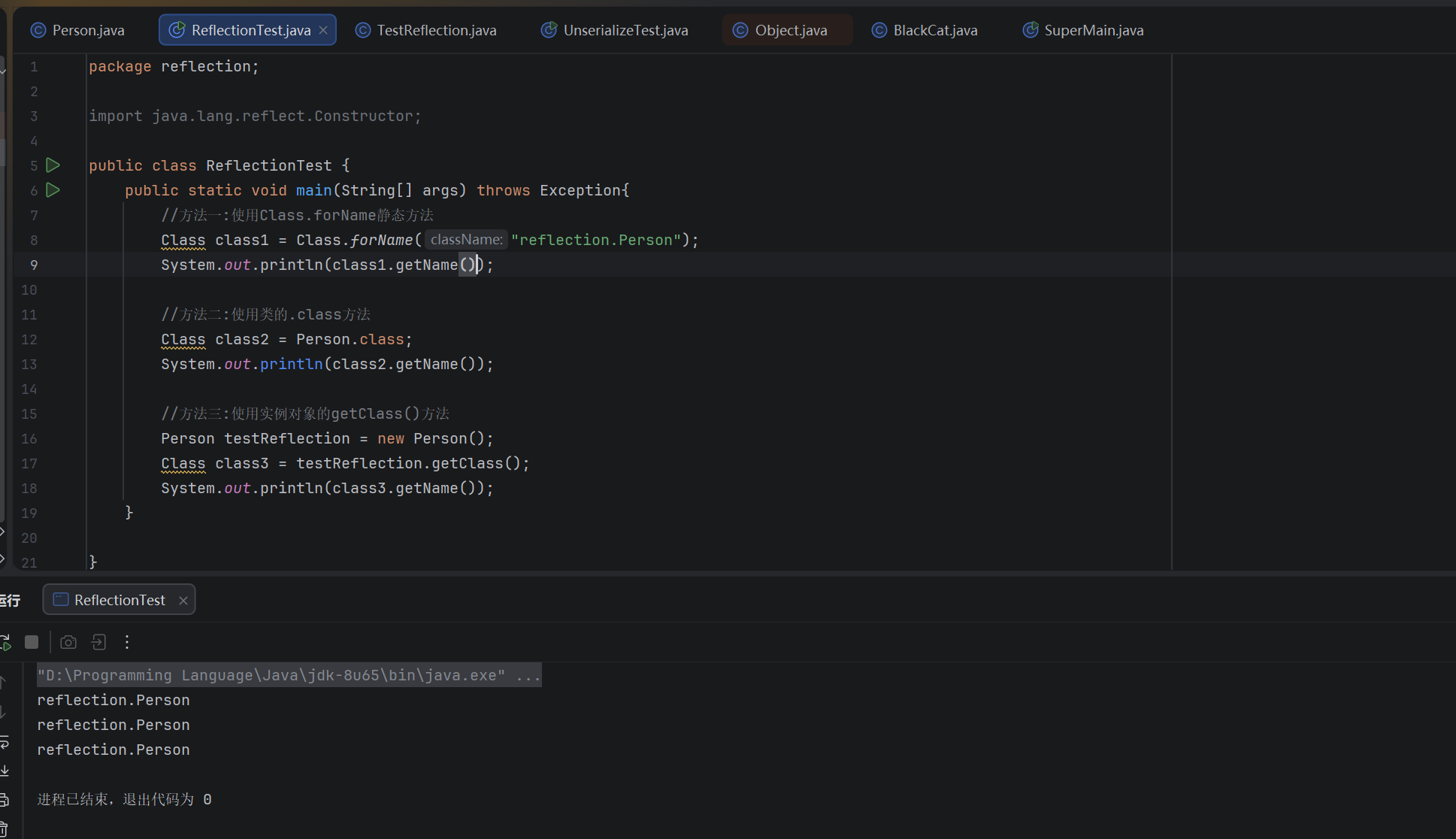The width and height of the screenshot is (1456, 839).
Task: Open the BlackCat.java tab
Action: tap(925, 30)
